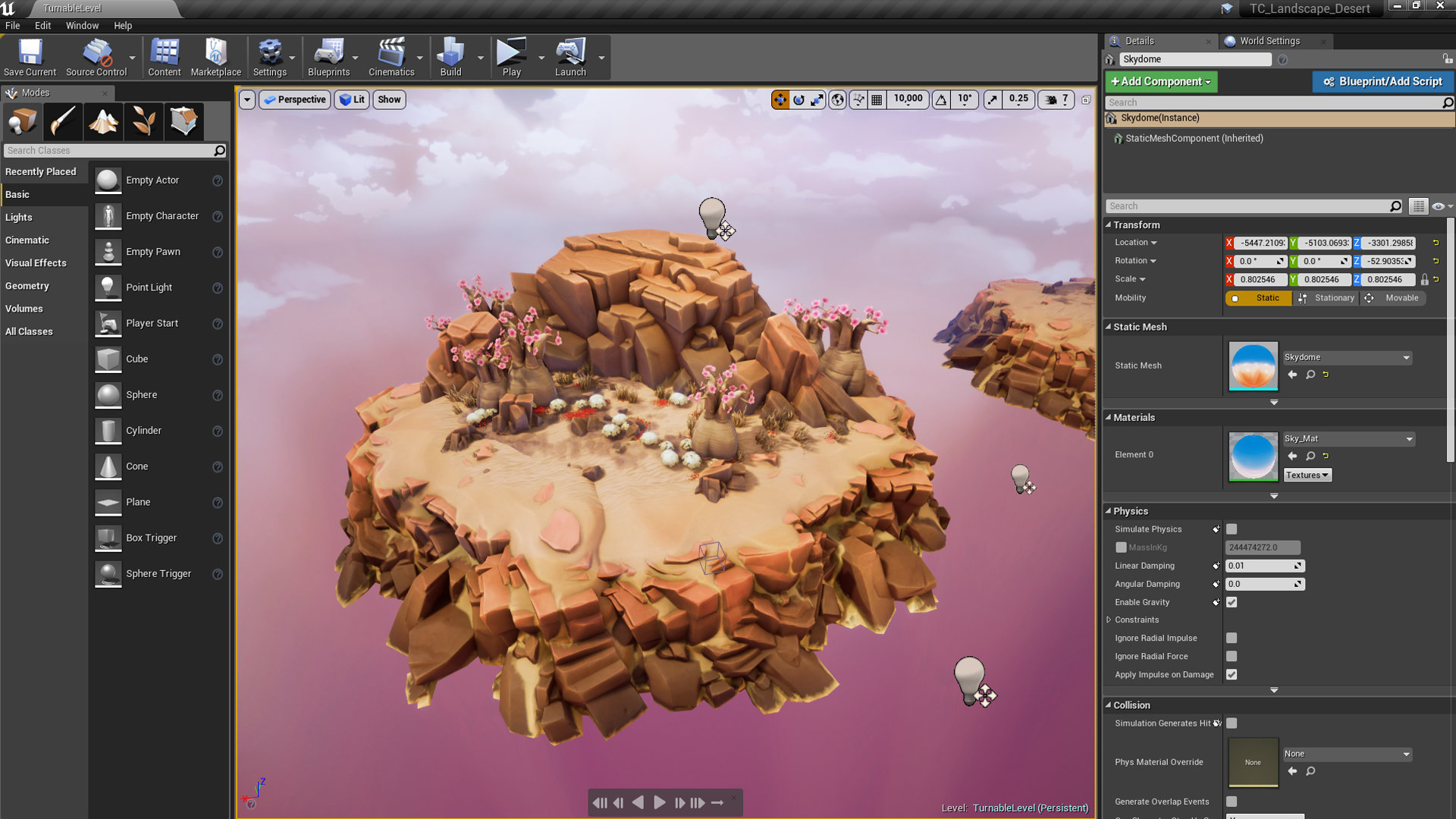The image size is (1456, 819).
Task: Open the Window menu
Action: click(x=82, y=25)
